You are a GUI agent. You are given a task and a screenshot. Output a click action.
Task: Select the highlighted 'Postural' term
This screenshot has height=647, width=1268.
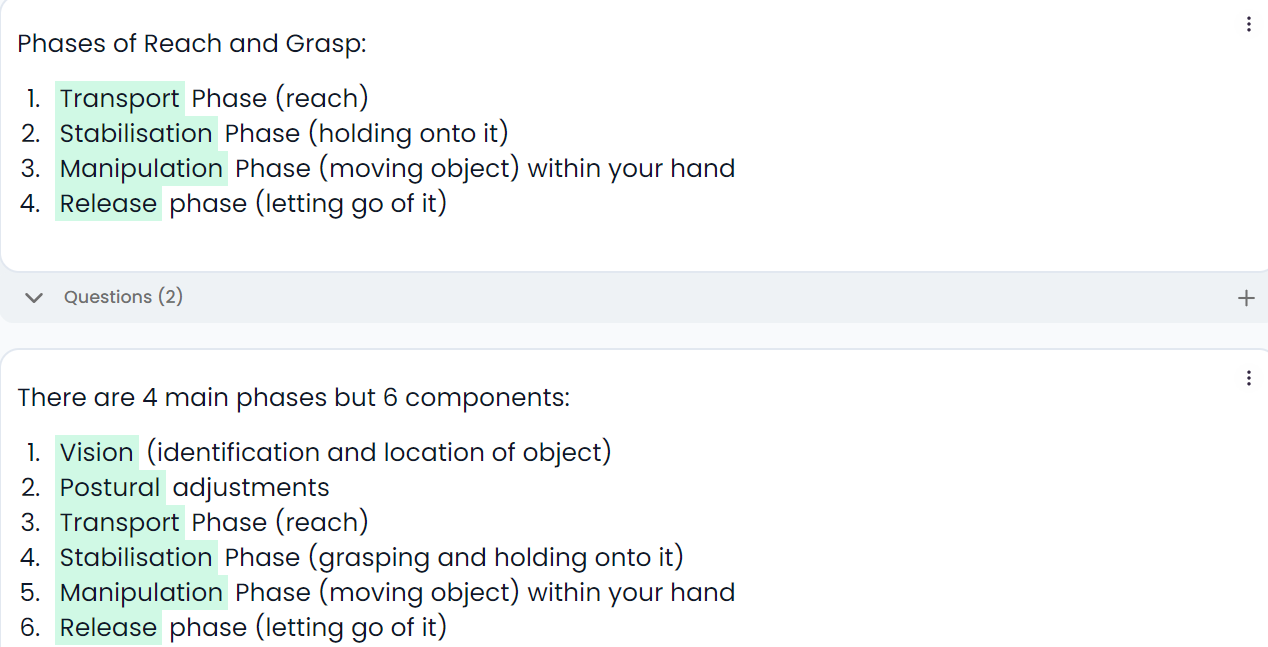coord(110,488)
